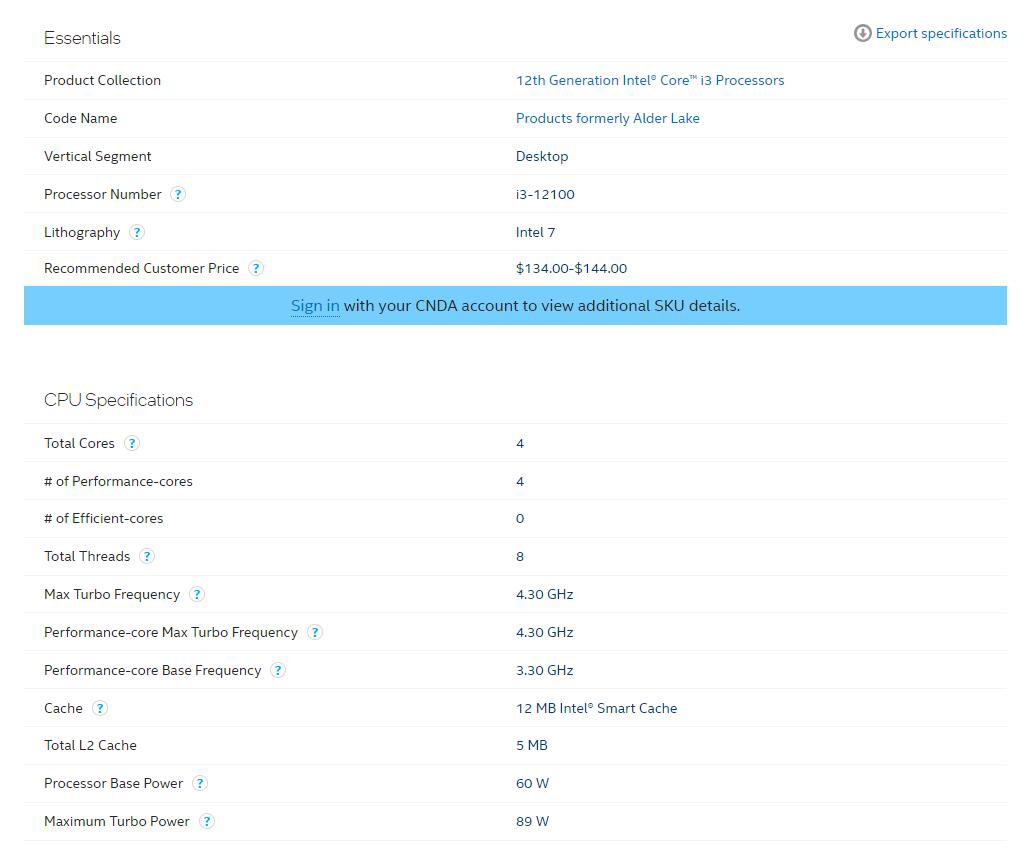Open help icon for Processor Base Power
This screenshot has width=1029, height=864.
200,783
